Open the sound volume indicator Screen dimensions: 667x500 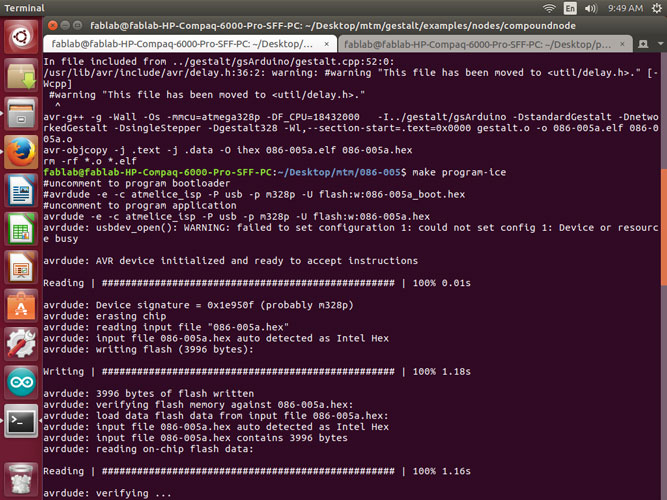[x=591, y=8]
